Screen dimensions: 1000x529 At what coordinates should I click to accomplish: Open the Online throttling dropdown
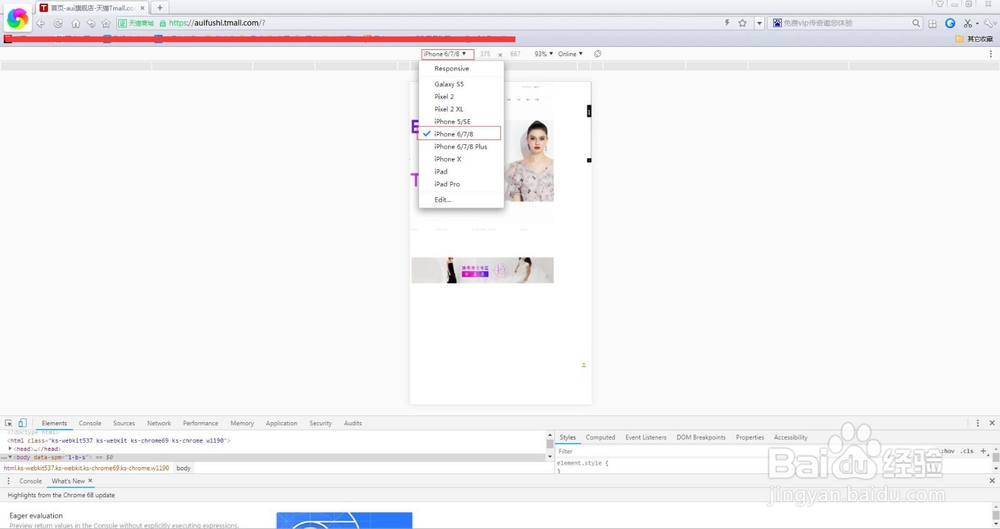point(570,54)
